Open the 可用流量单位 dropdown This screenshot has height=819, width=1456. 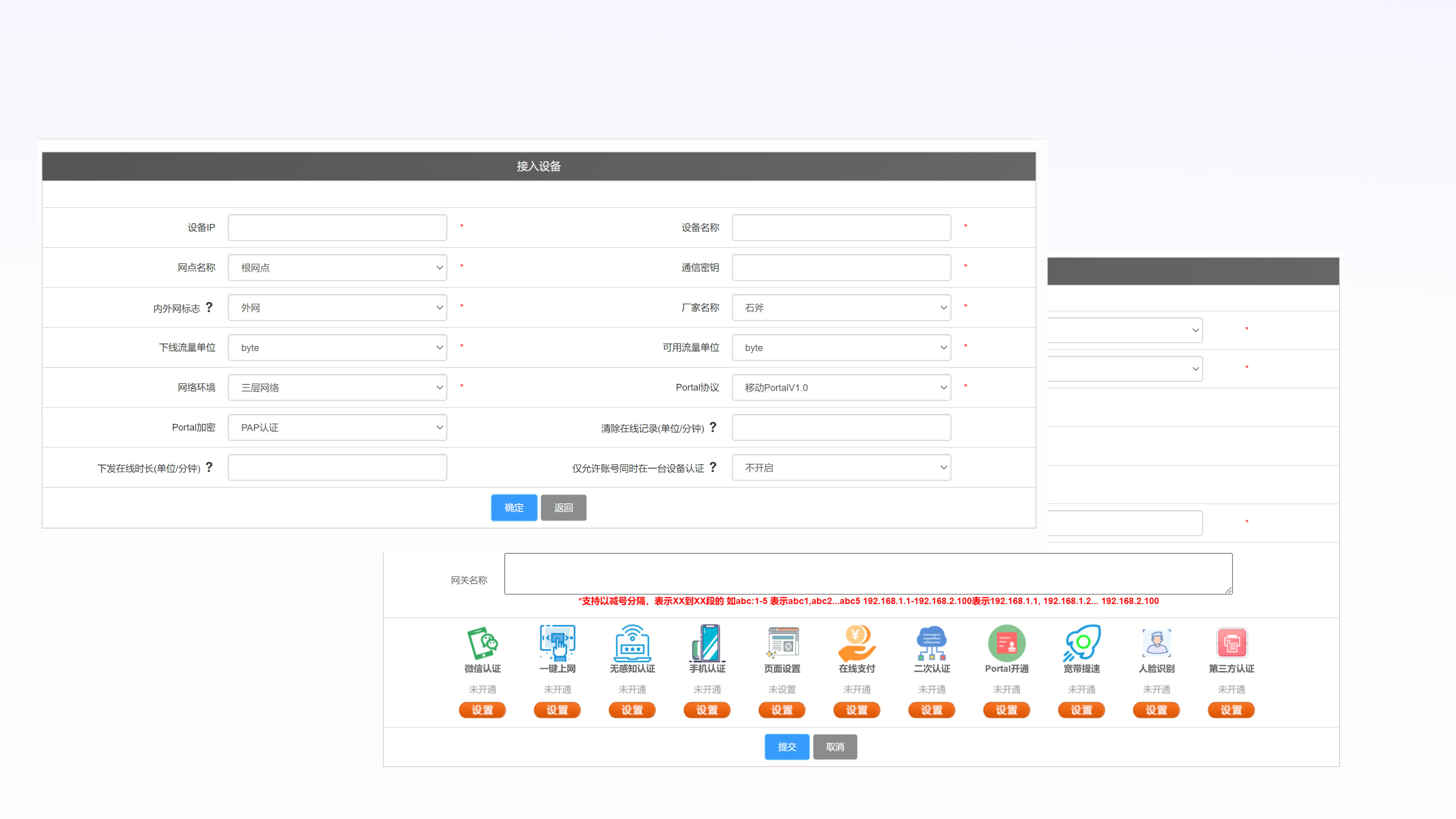coord(841,348)
